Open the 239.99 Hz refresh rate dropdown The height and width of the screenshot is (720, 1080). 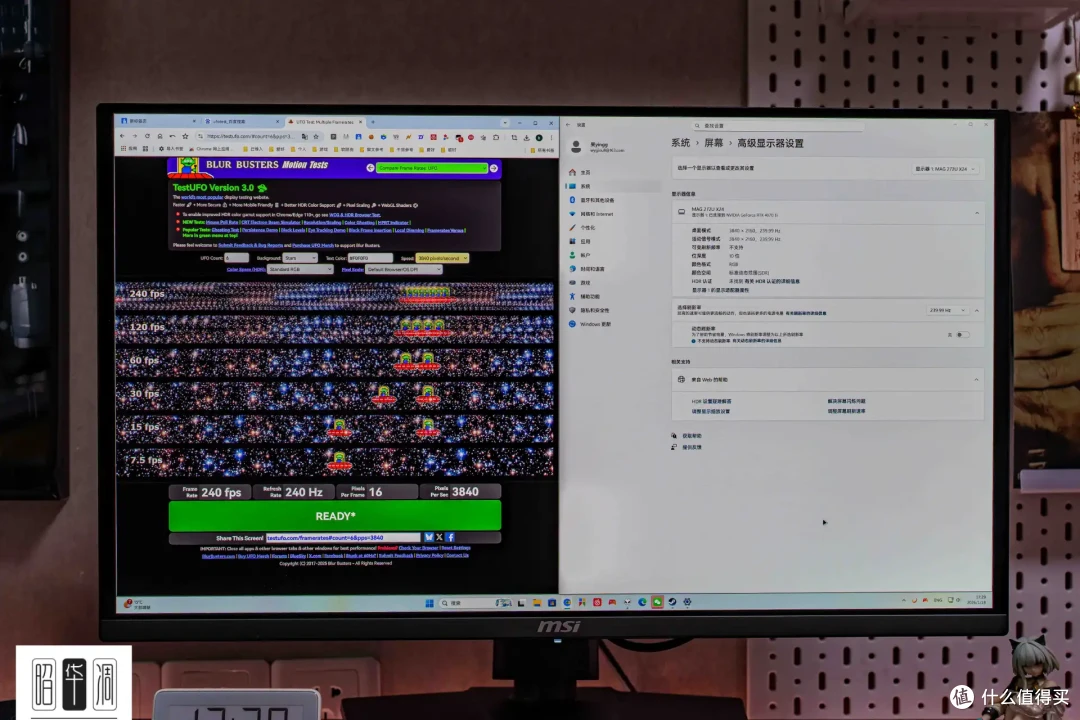point(947,310)
